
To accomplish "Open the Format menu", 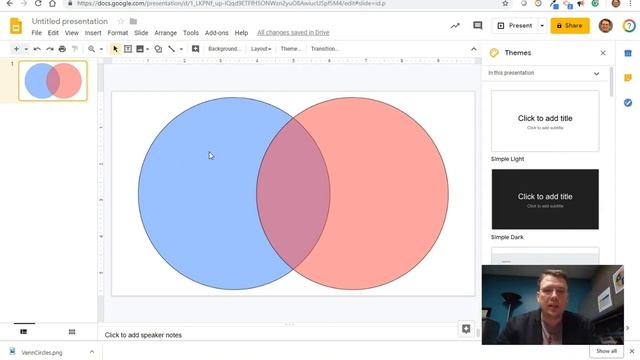I will point(118,33).
